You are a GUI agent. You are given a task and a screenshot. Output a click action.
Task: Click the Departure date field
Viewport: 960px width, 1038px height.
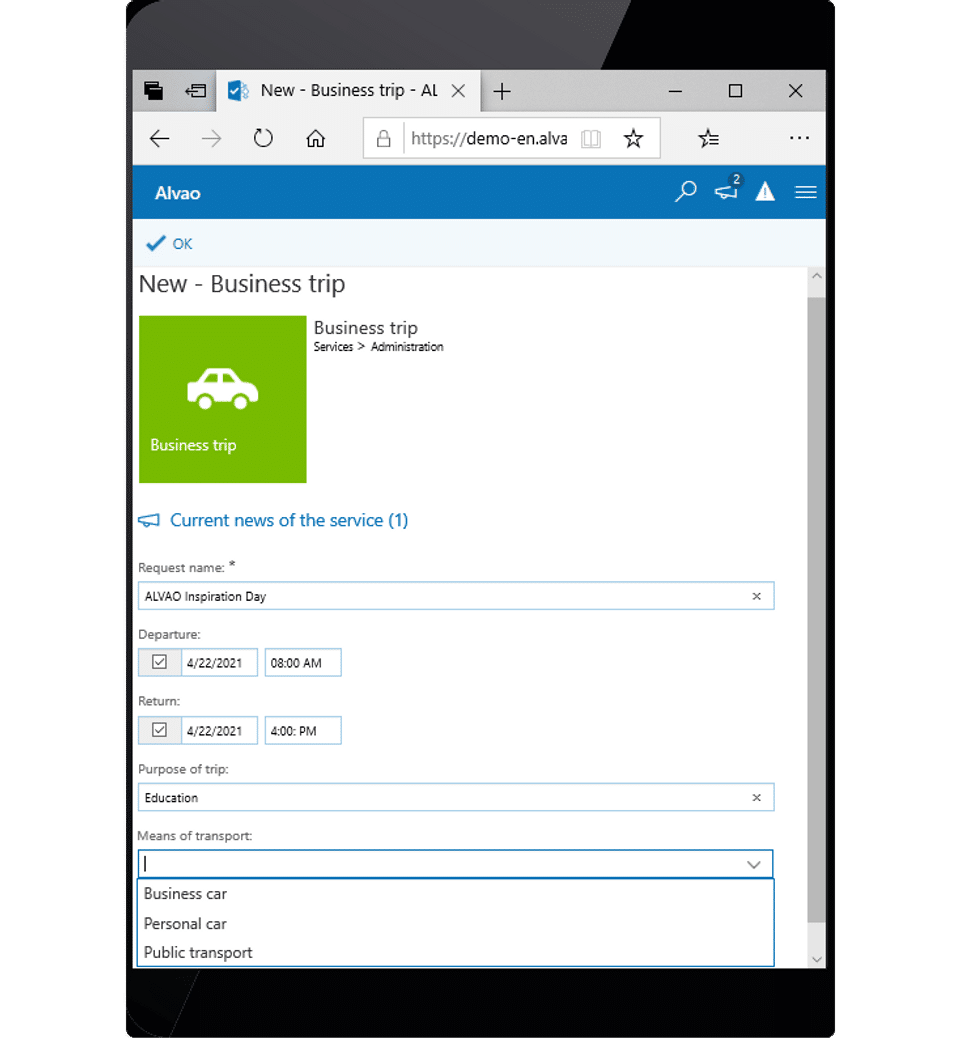[218, 663]
